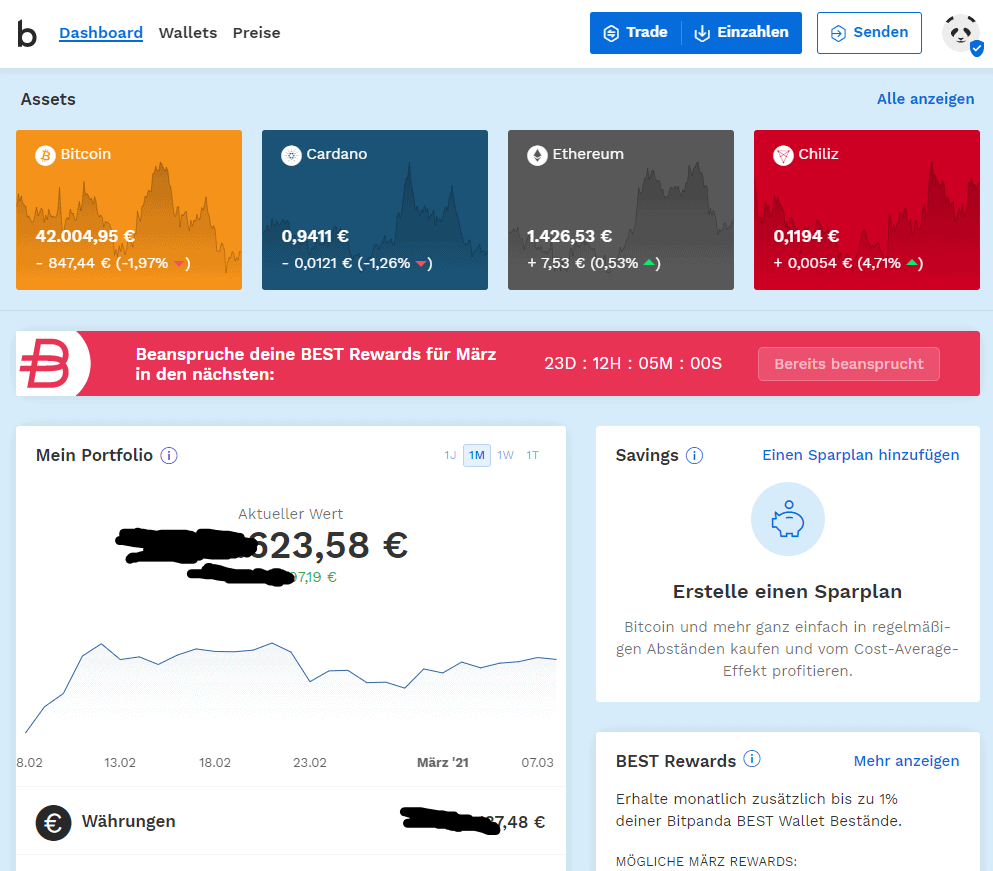Screen dimensions: 993x871
Task: Click the Bereits beansprucht button
Action: 849,364
